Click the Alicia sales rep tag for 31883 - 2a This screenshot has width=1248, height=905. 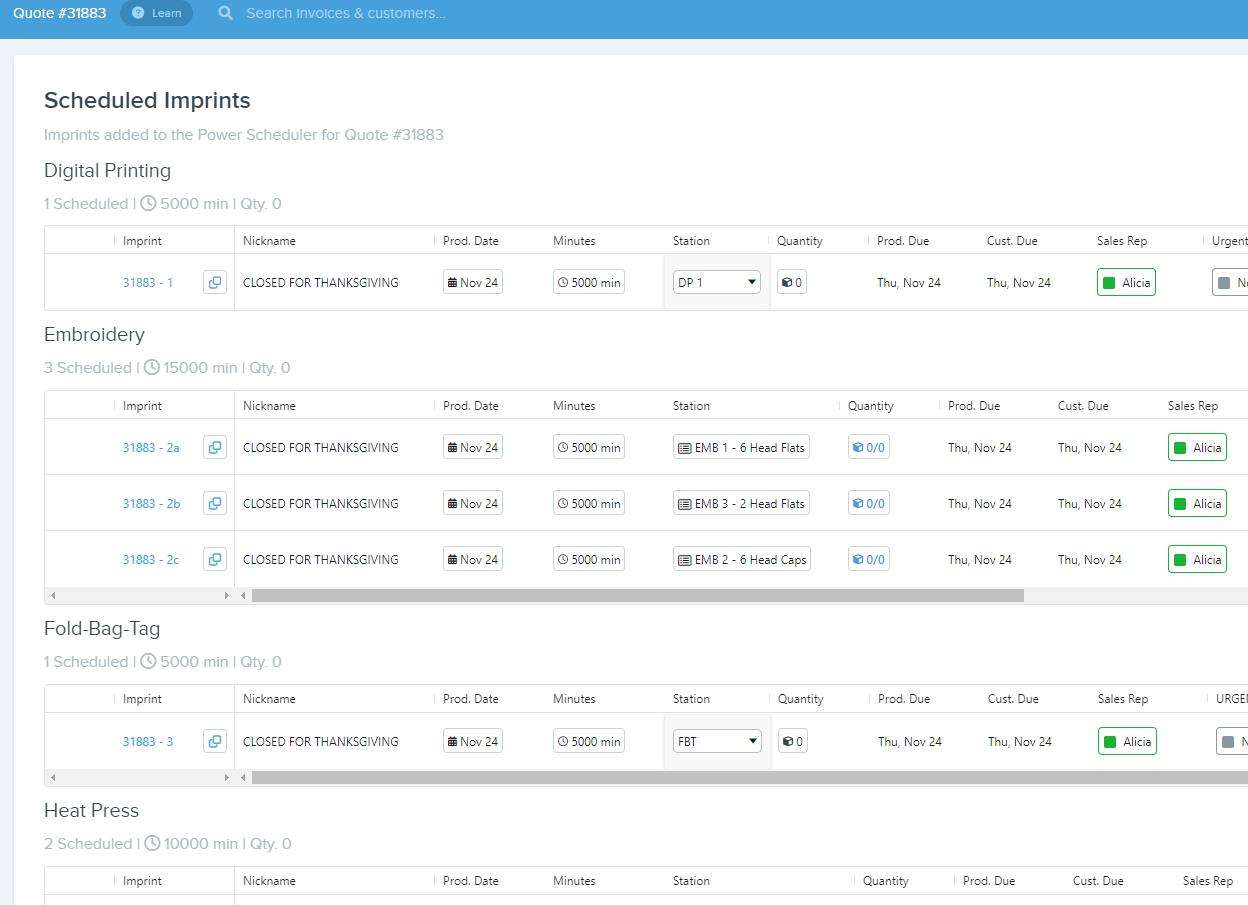point(1197,447)
